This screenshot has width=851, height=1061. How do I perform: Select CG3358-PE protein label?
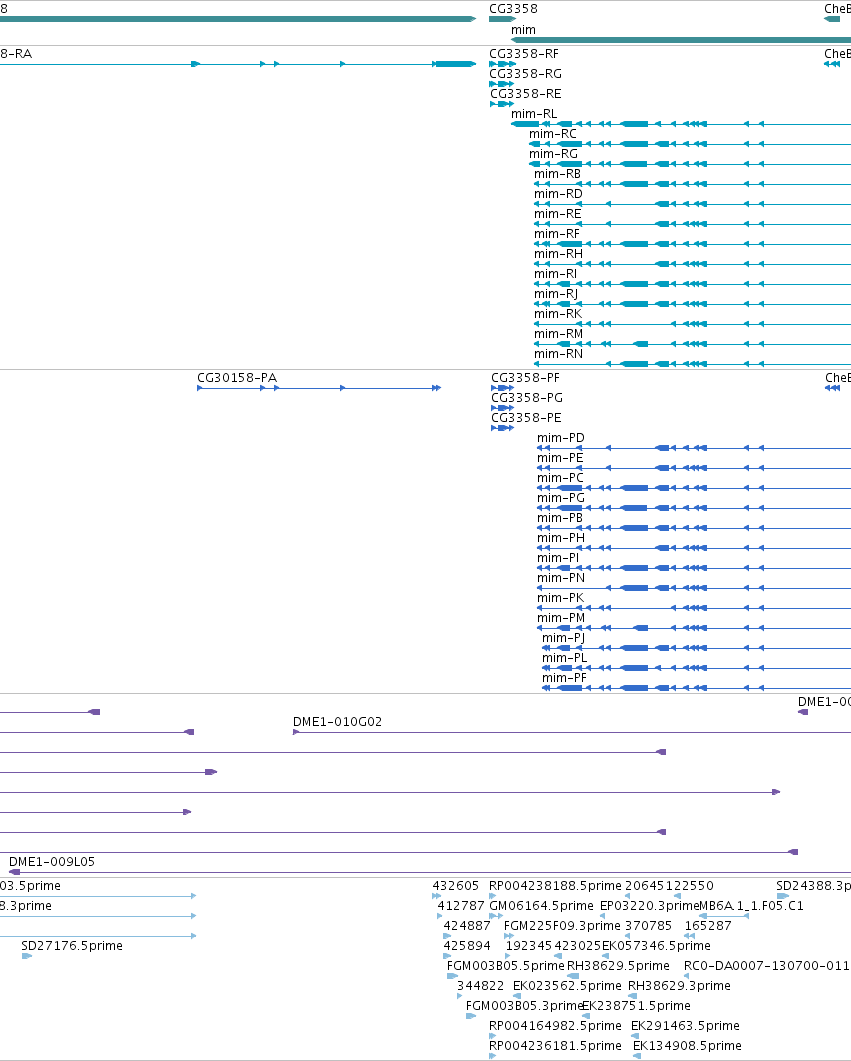(x=526, y=417)
